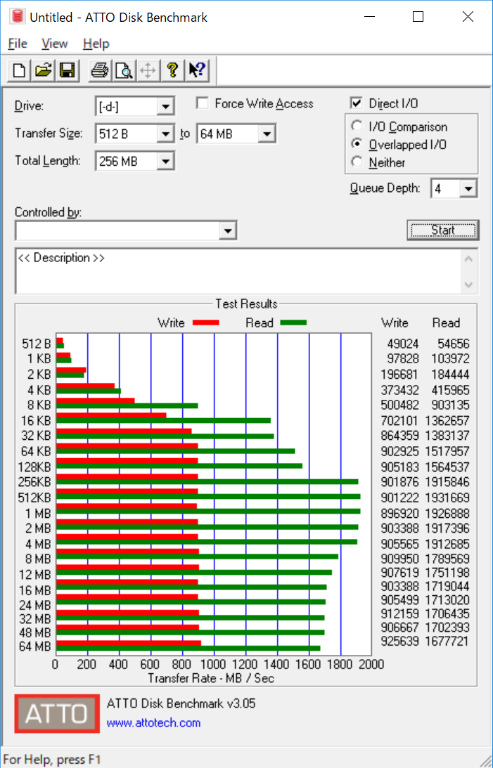
Task: Click the write value 49024
Action: pyautogui.click(x=403, y=344)
